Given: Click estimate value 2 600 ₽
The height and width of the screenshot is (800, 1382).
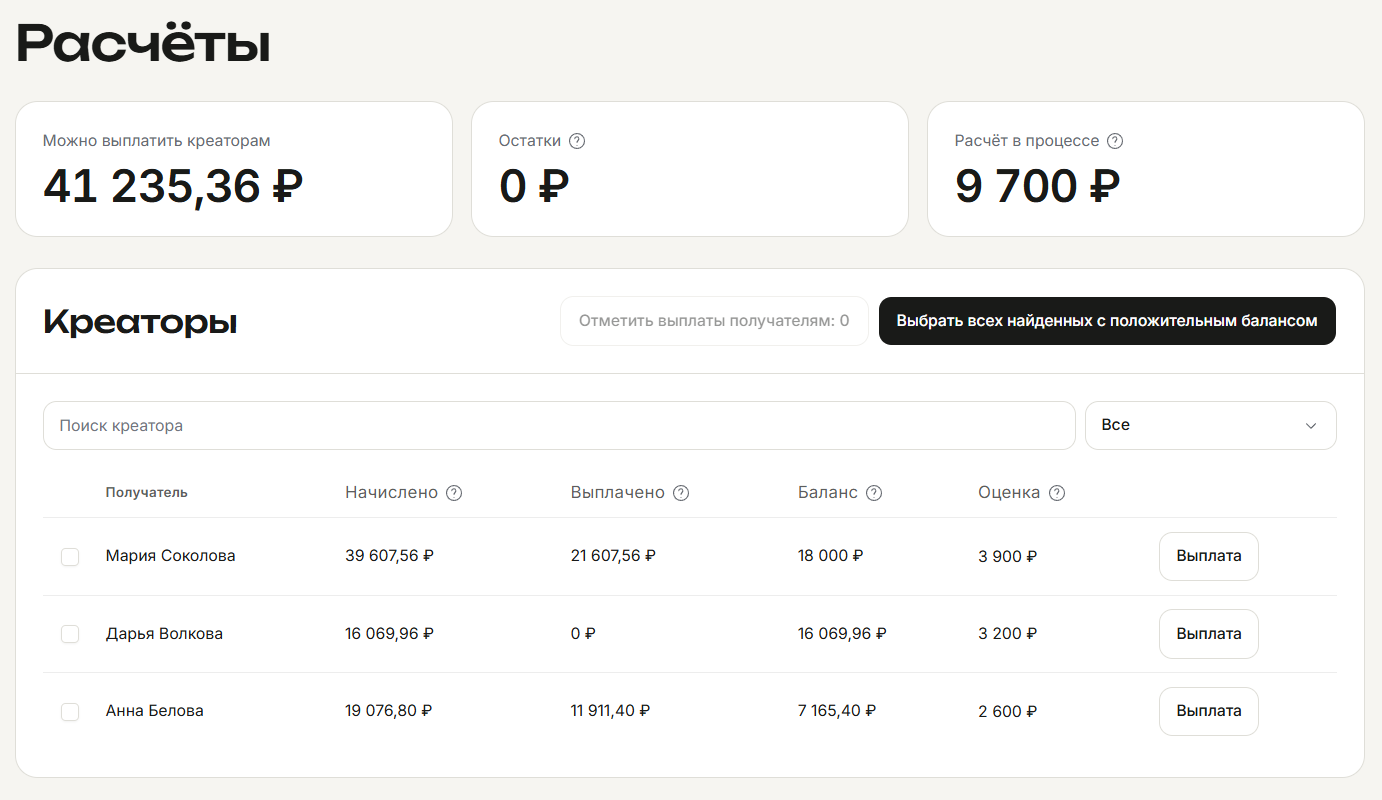Looking at the screenshot, I should (x=1007, y=712).
